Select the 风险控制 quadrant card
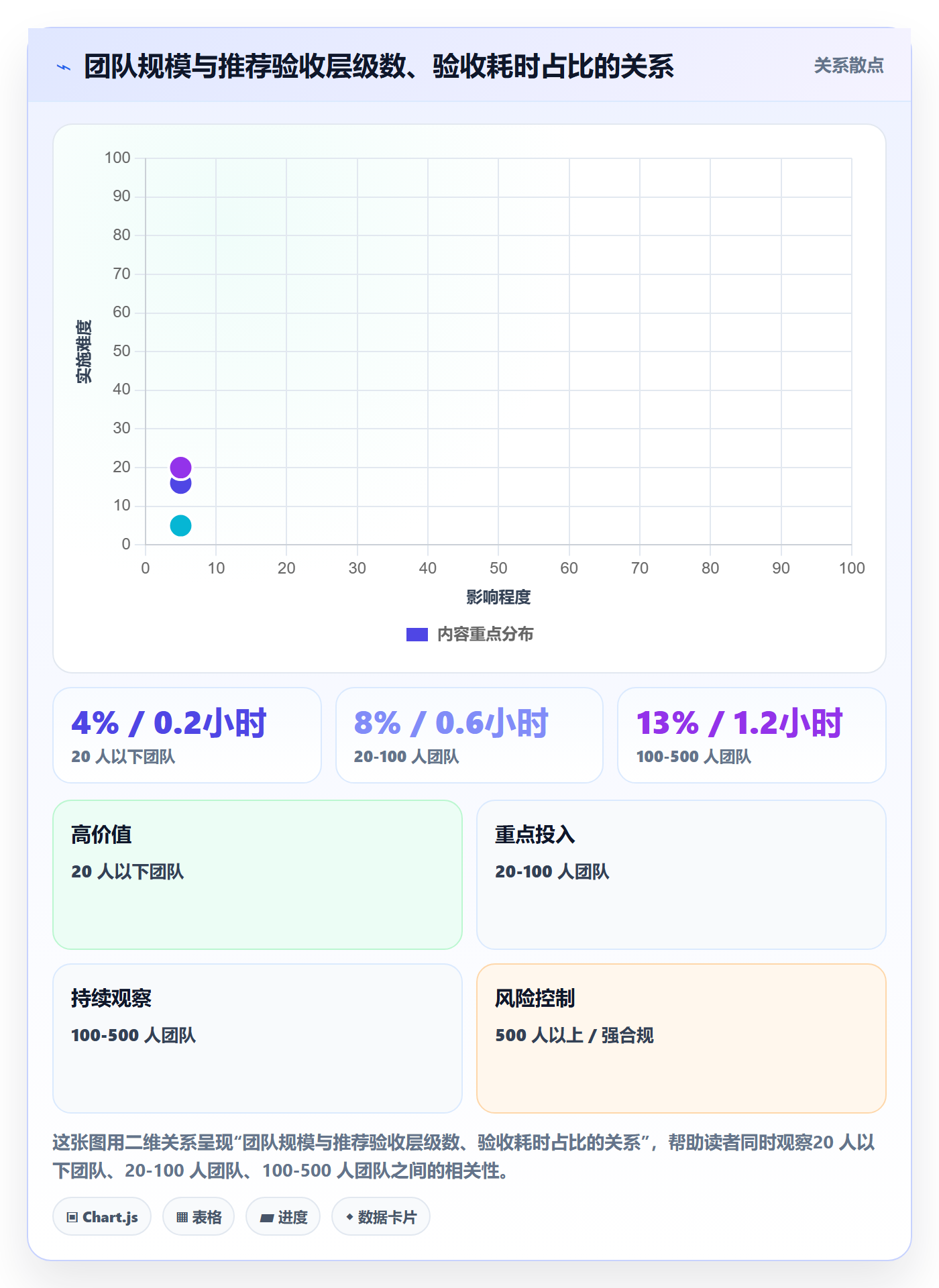939x1288 pixels. [x=681, y=1038]
